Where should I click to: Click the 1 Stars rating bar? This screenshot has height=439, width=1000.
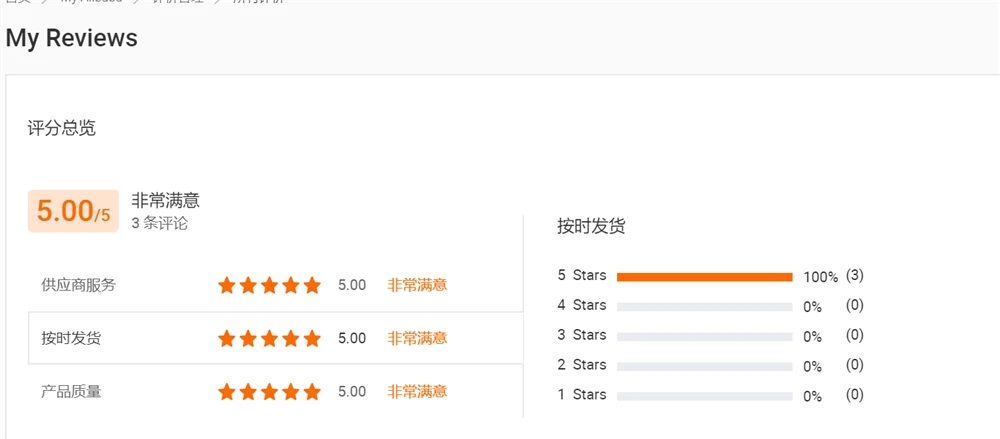point(704,396)
